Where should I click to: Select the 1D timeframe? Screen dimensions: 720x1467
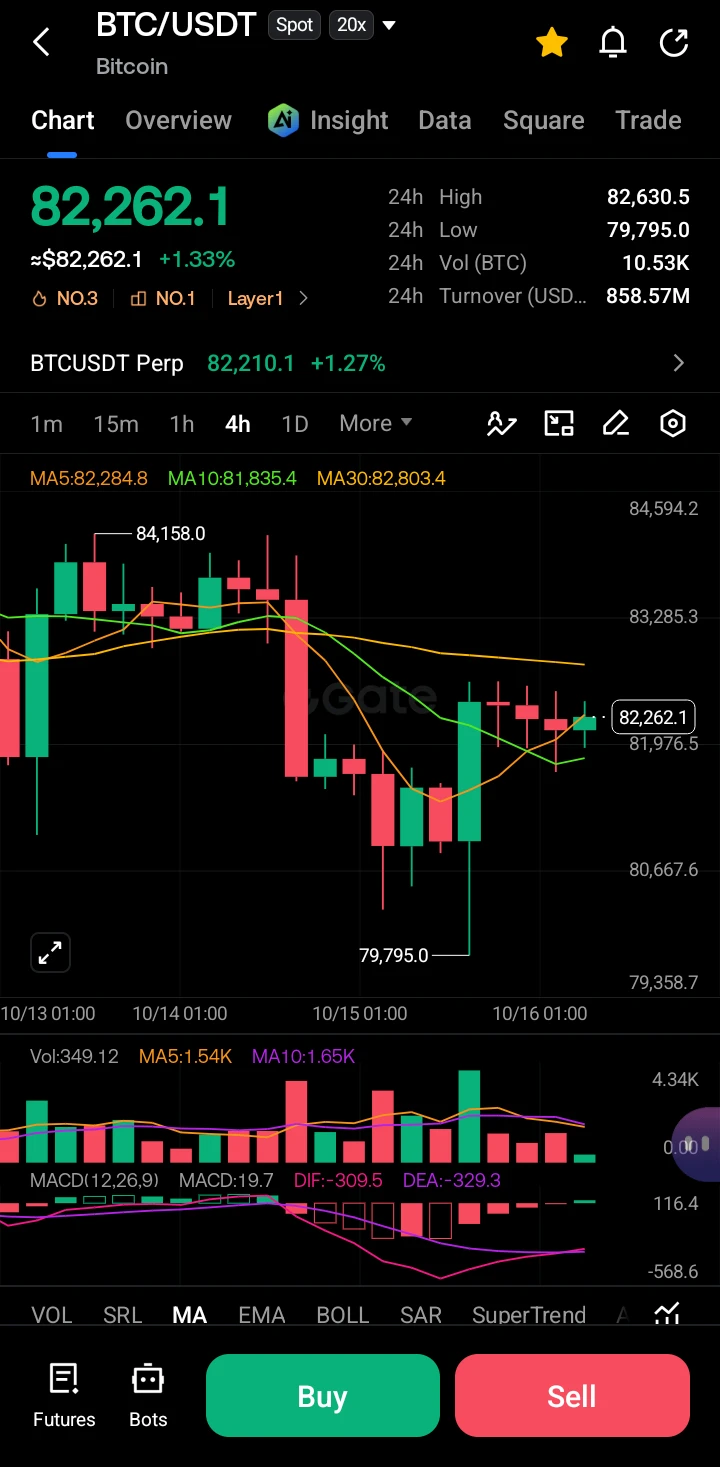[x=295, y=423]
